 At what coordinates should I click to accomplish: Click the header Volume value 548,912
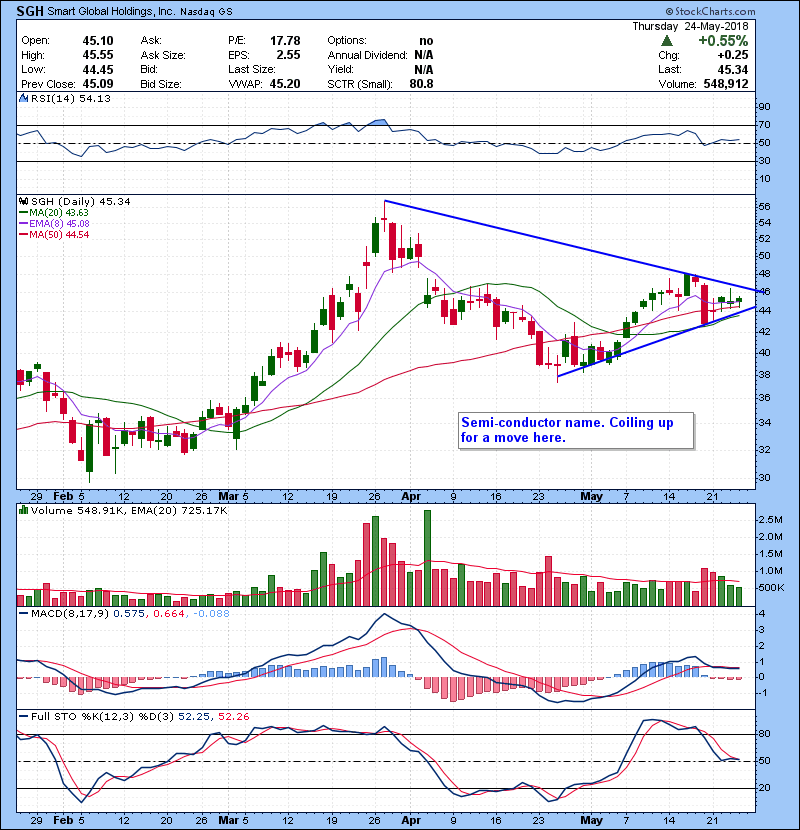tap(726, 84)
